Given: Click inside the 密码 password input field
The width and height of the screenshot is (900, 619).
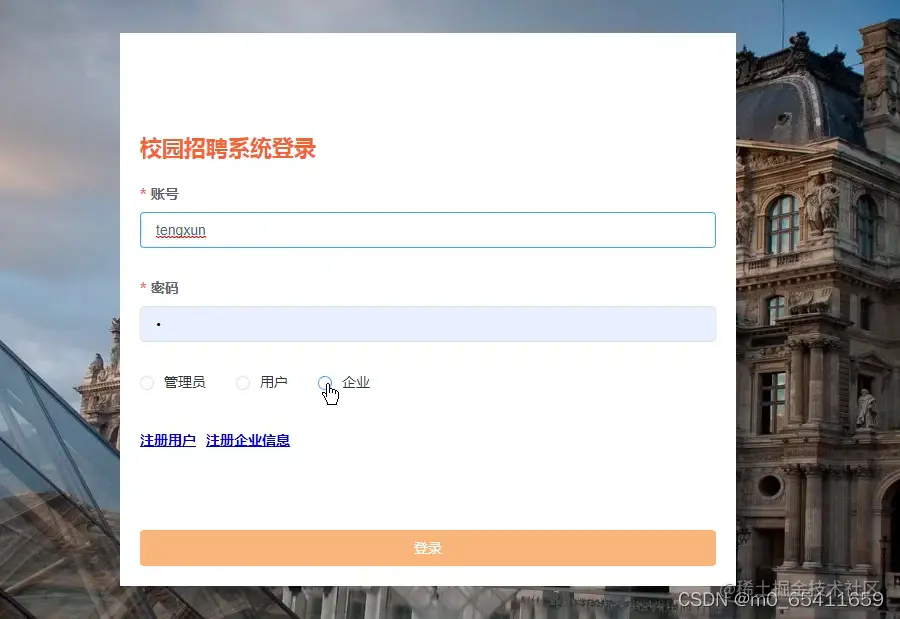Looking at the screenshot, I should pyautogui.click(x=427, y=323).
